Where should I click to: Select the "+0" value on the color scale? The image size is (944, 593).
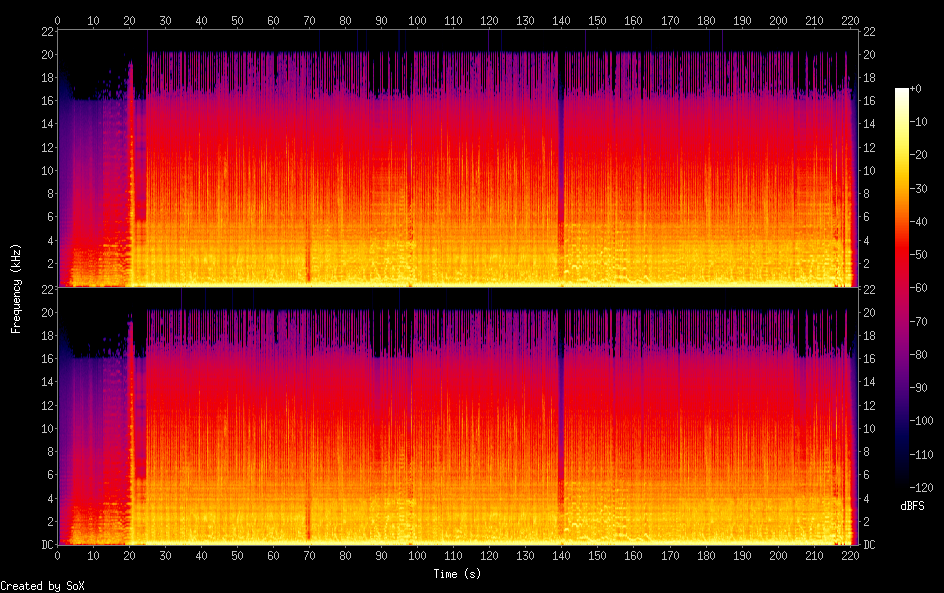[x=915, y=88]
